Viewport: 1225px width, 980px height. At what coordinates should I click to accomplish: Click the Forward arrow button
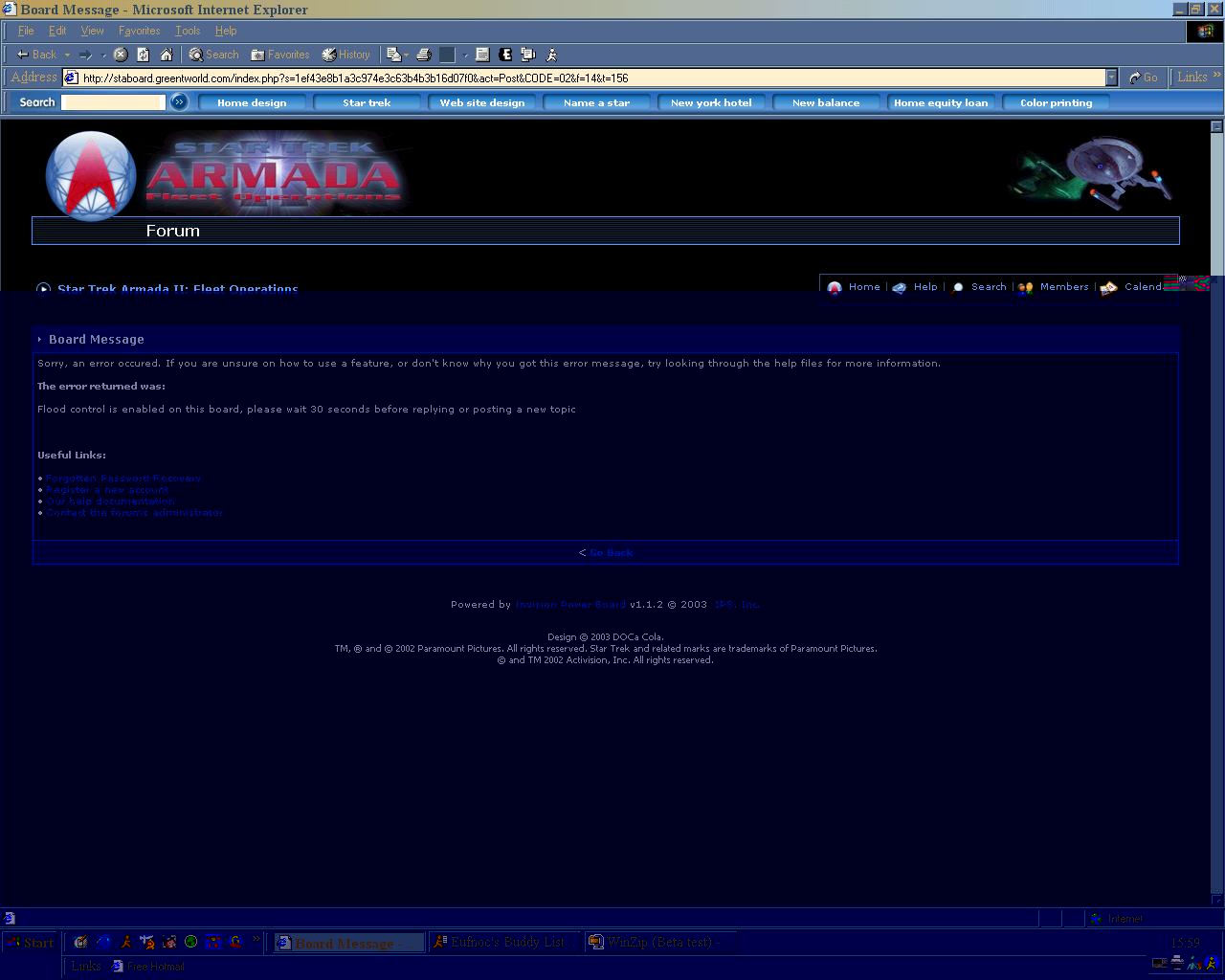[85, 55]
